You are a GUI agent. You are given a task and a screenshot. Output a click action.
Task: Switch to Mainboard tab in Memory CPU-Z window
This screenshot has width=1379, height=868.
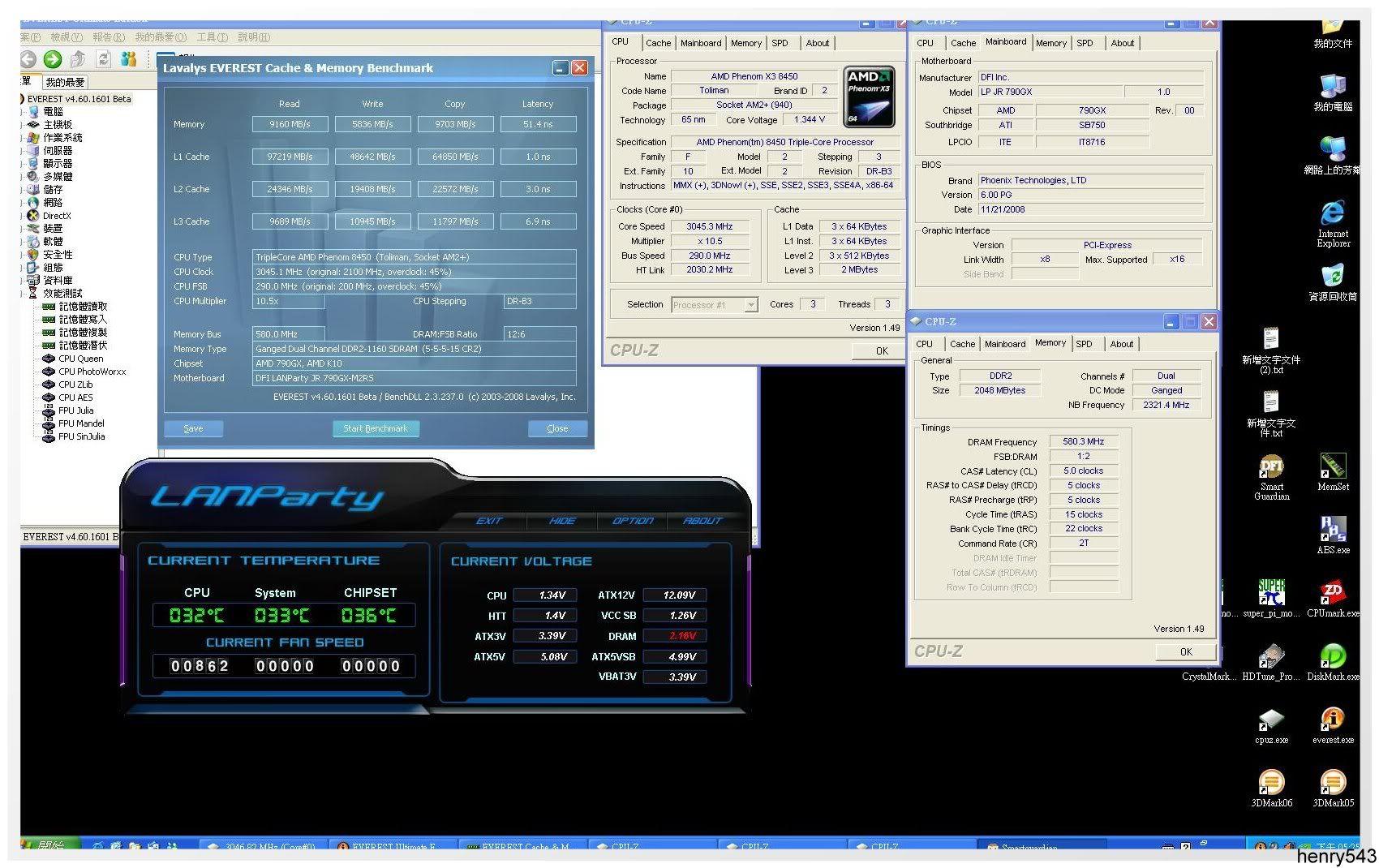point(1005,344)
